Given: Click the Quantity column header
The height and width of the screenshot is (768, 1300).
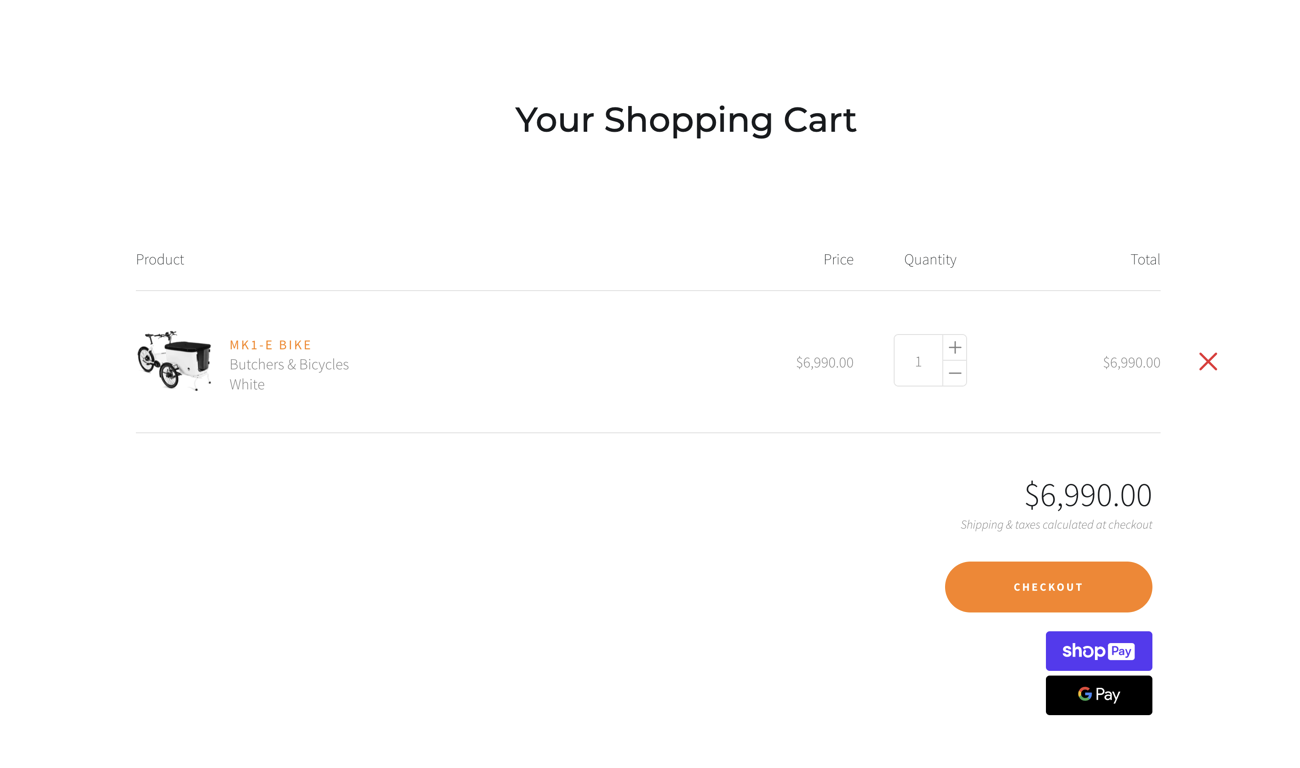Looking at the screenshot, I should [x=929, y=259].
